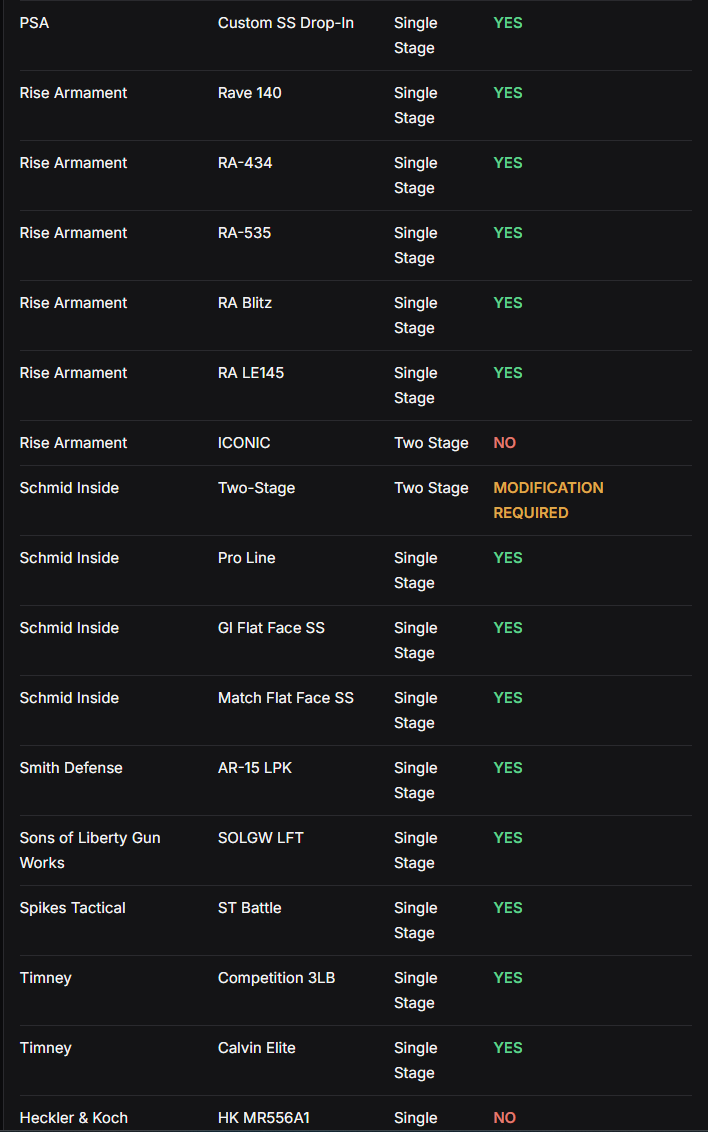Click the RA LE145 model text
Viewport: 708px width, 1132px height.
251,373
